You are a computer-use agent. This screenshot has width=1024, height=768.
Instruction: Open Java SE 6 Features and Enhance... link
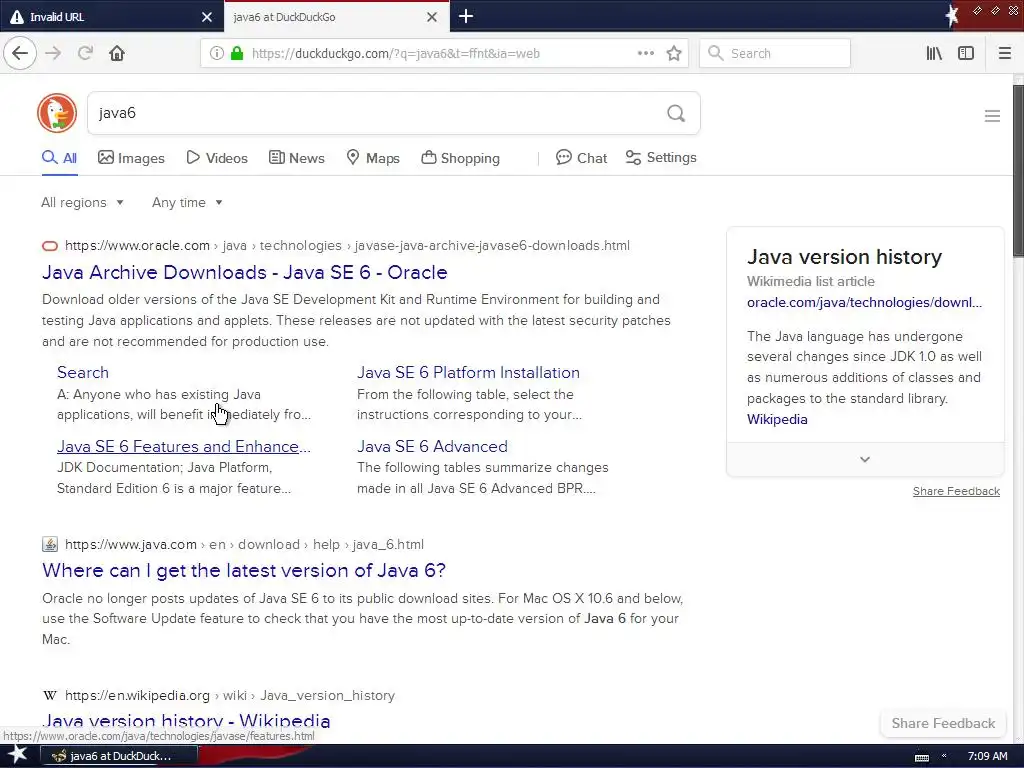click(184, 446)
